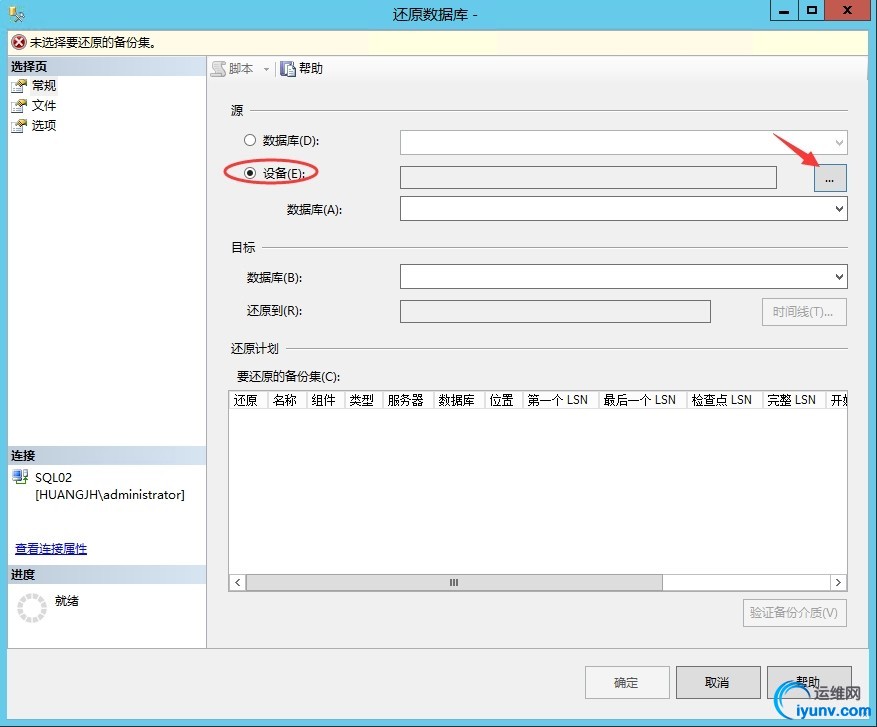The image size is (877, 727).
Task: Expand the 数据库(A) dropdown
Action: (x=839, y=209)
